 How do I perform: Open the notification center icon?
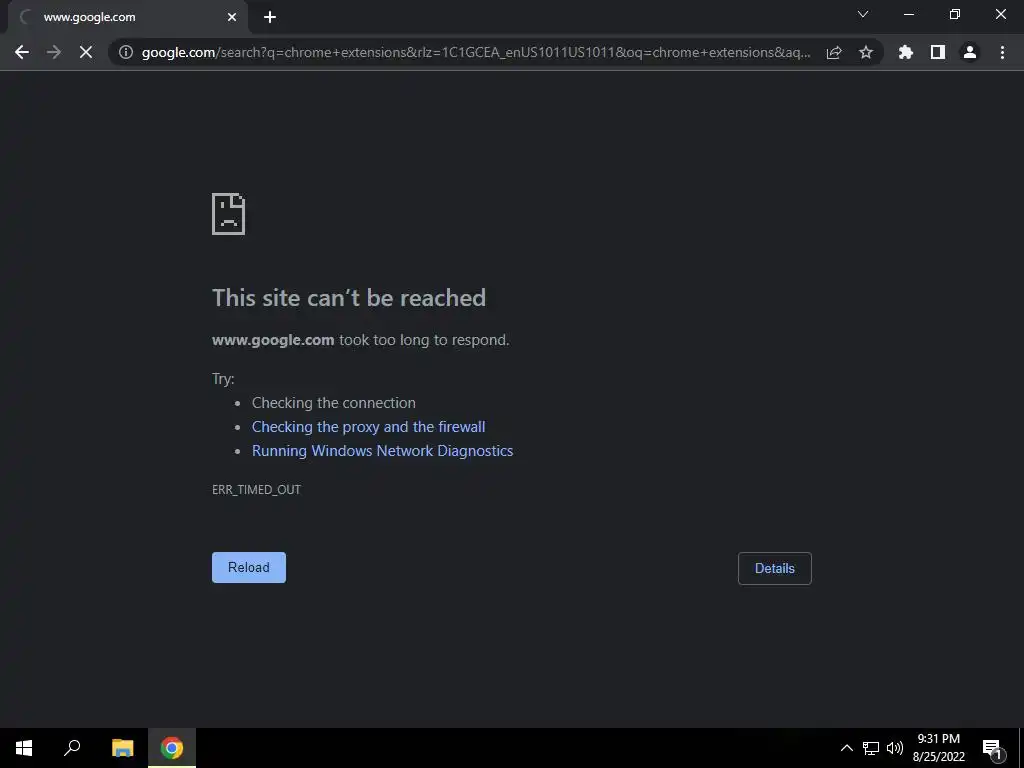pyautogui.click(x=992, y=749)
